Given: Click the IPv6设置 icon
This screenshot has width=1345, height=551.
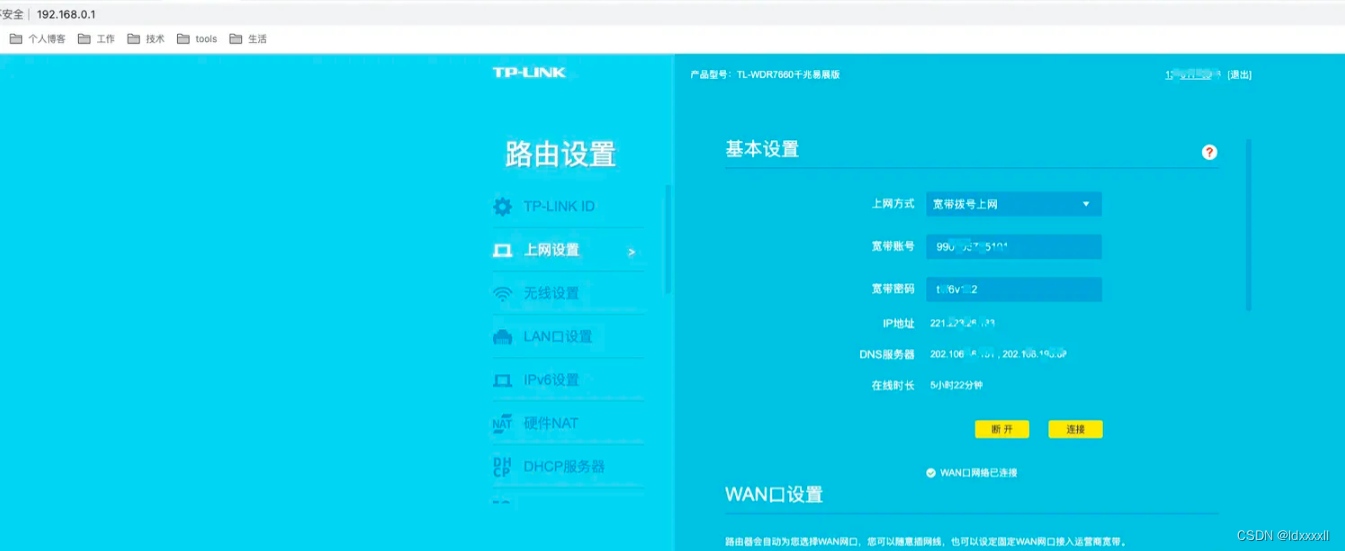Looking at the screenshot, I should pyautogui.click(x=502, y=380).
